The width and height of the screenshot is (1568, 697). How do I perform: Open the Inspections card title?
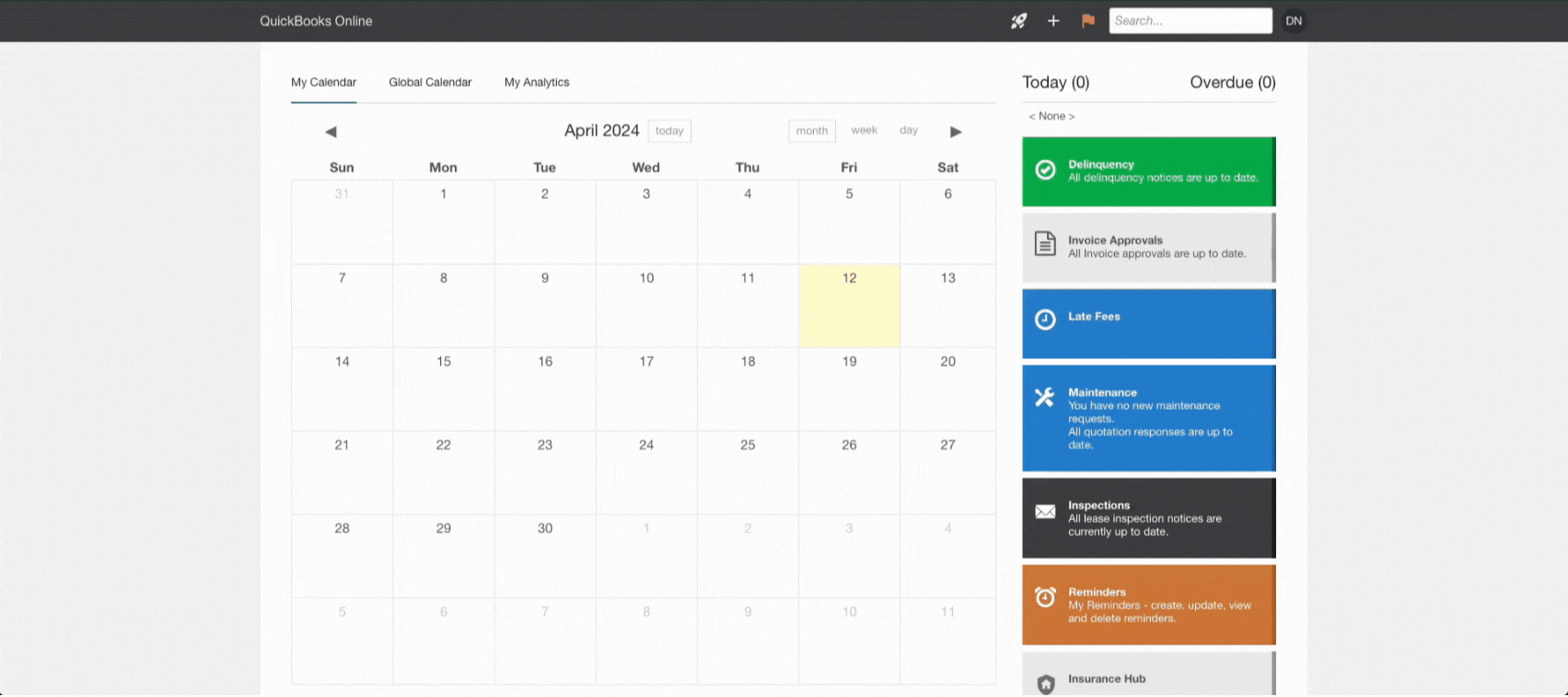tap(1098, 505)
